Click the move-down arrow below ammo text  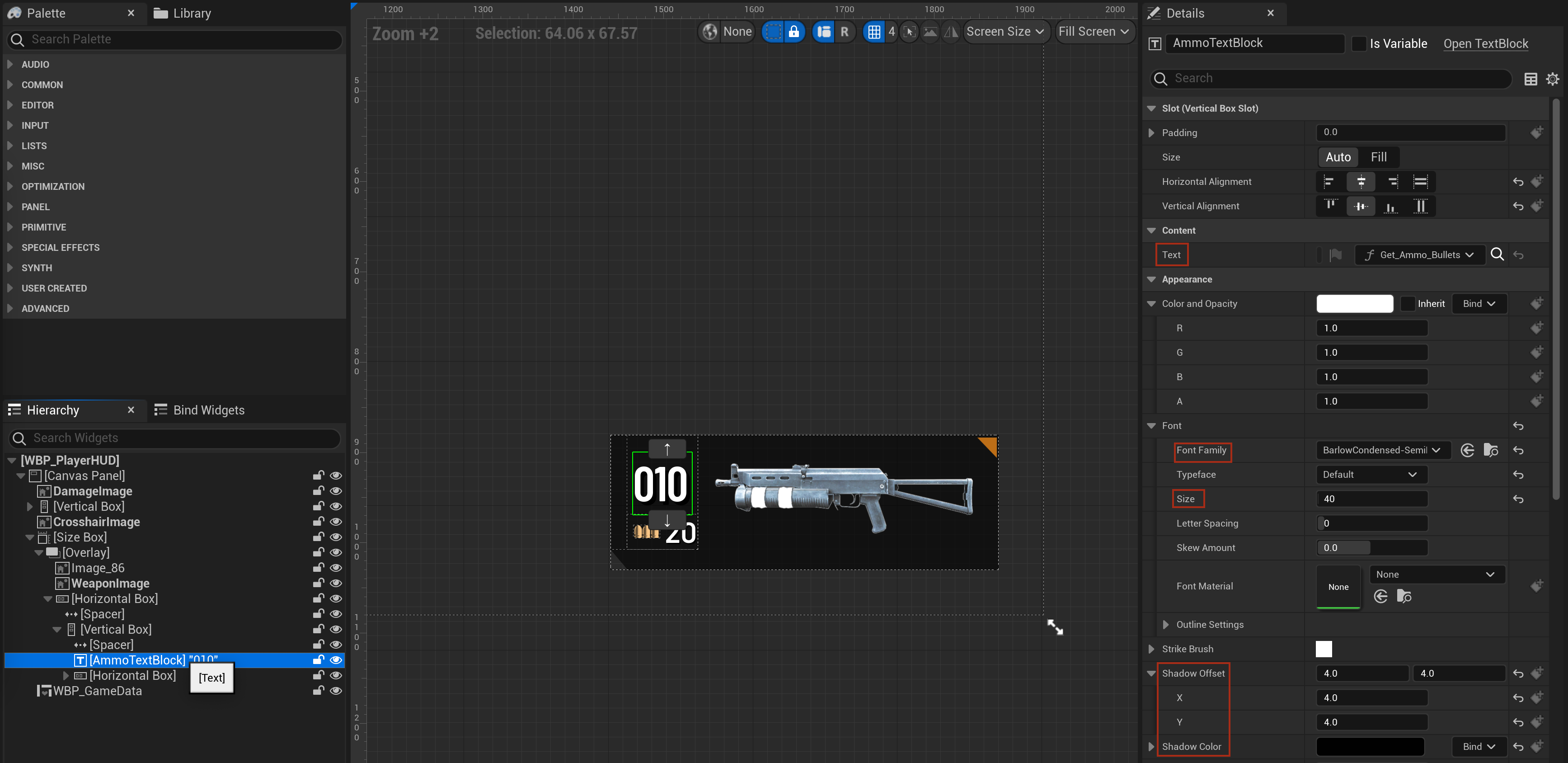667,521
